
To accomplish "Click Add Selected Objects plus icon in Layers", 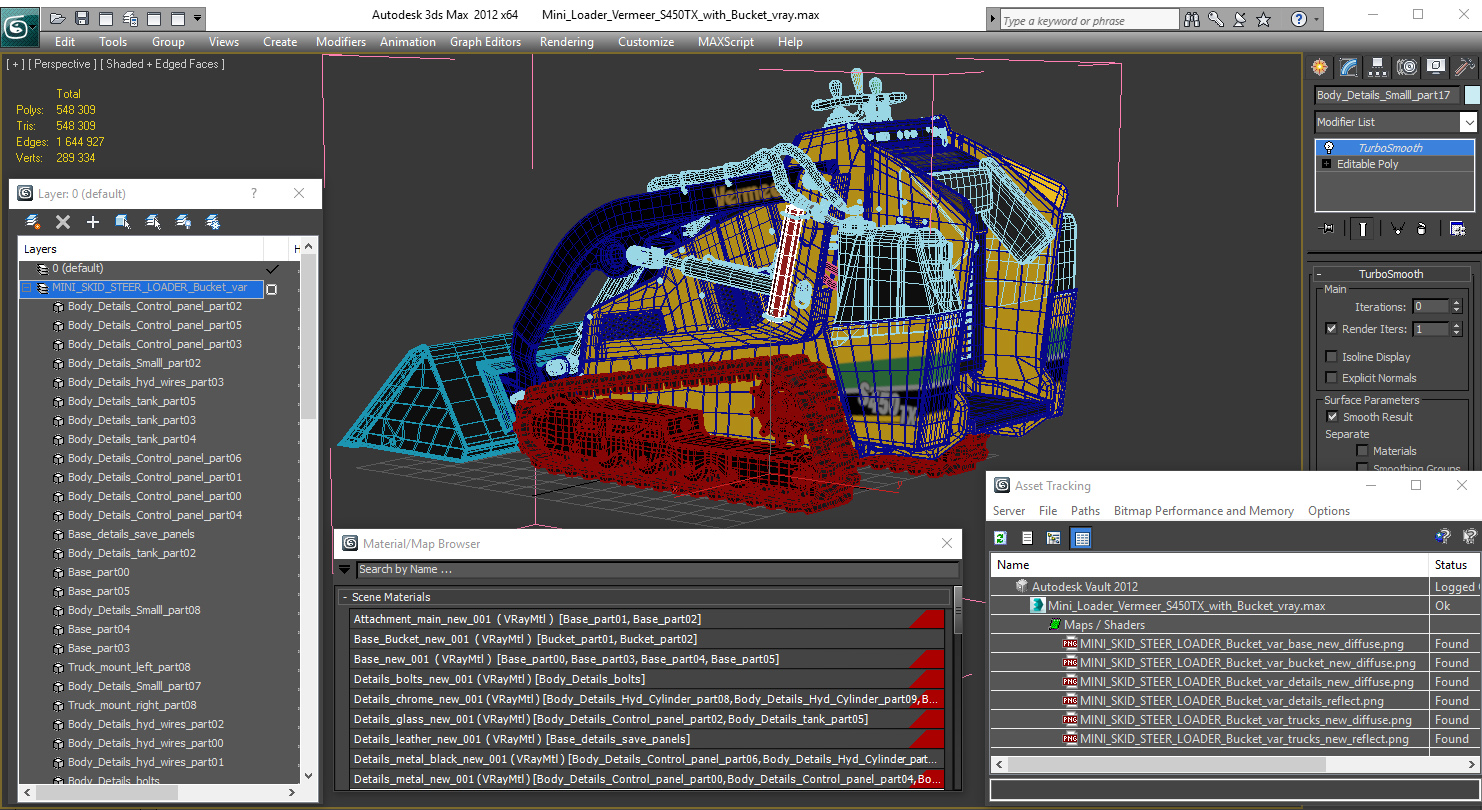I will pyautogui.click(x=93, y=222).
